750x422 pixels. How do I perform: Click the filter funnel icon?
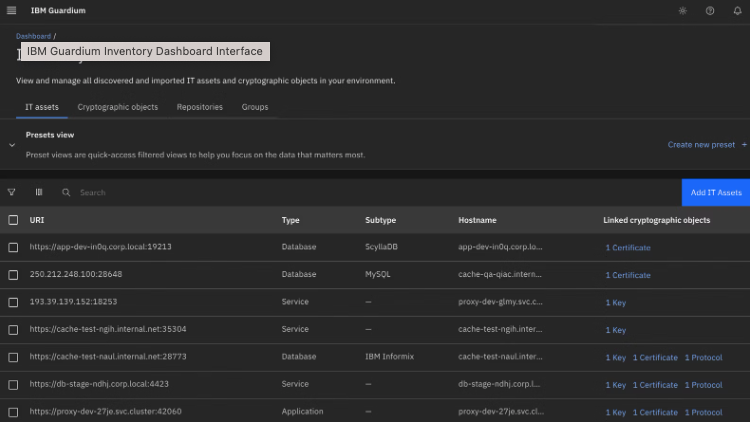click(12, 192)
